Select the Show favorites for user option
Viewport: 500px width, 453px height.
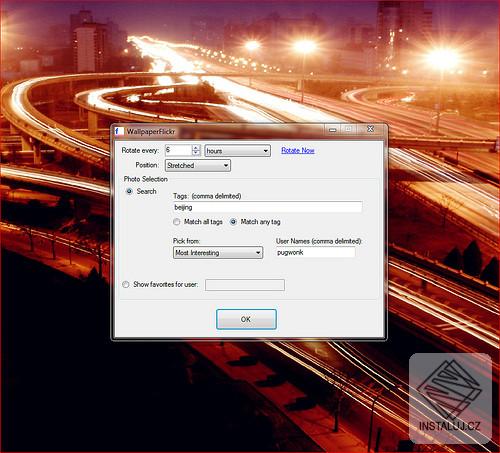125,284
